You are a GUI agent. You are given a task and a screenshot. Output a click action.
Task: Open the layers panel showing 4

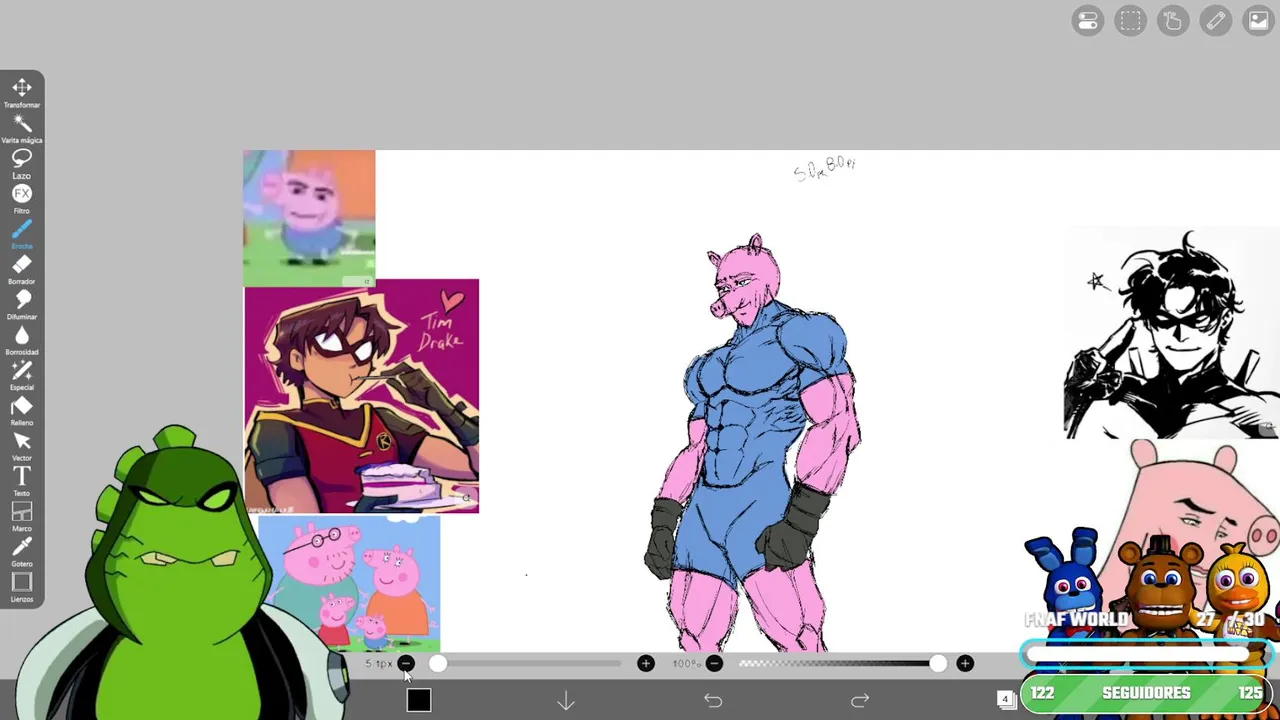coord(1006,700)
